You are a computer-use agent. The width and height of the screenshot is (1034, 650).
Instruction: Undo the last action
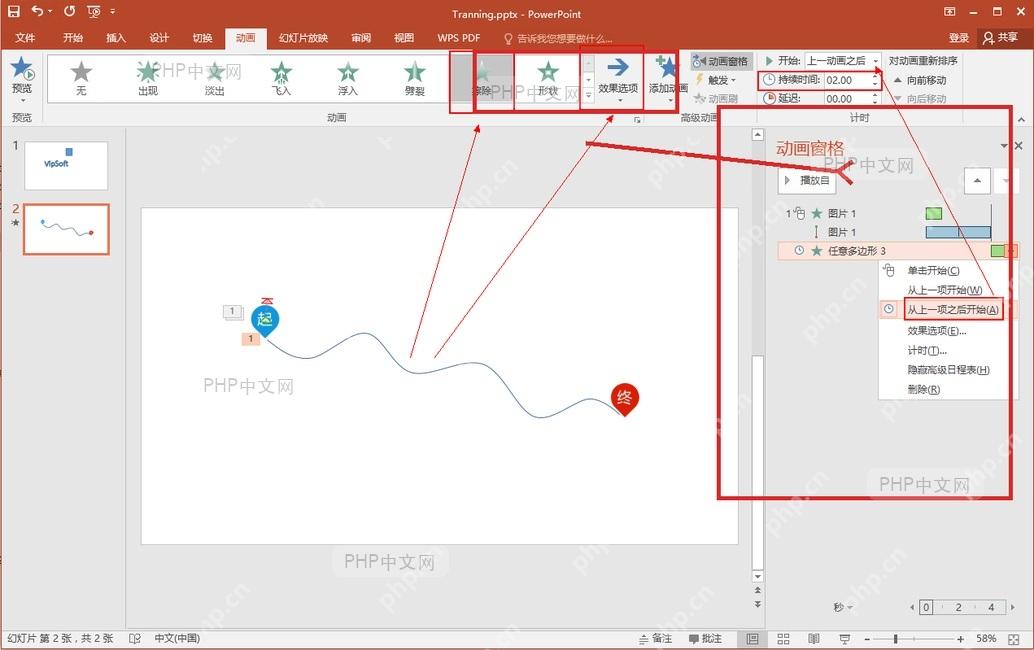click(38, 11)
